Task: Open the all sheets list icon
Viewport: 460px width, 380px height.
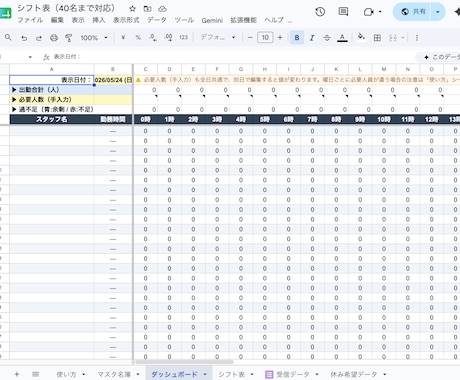Action: (x=35, y=374)
